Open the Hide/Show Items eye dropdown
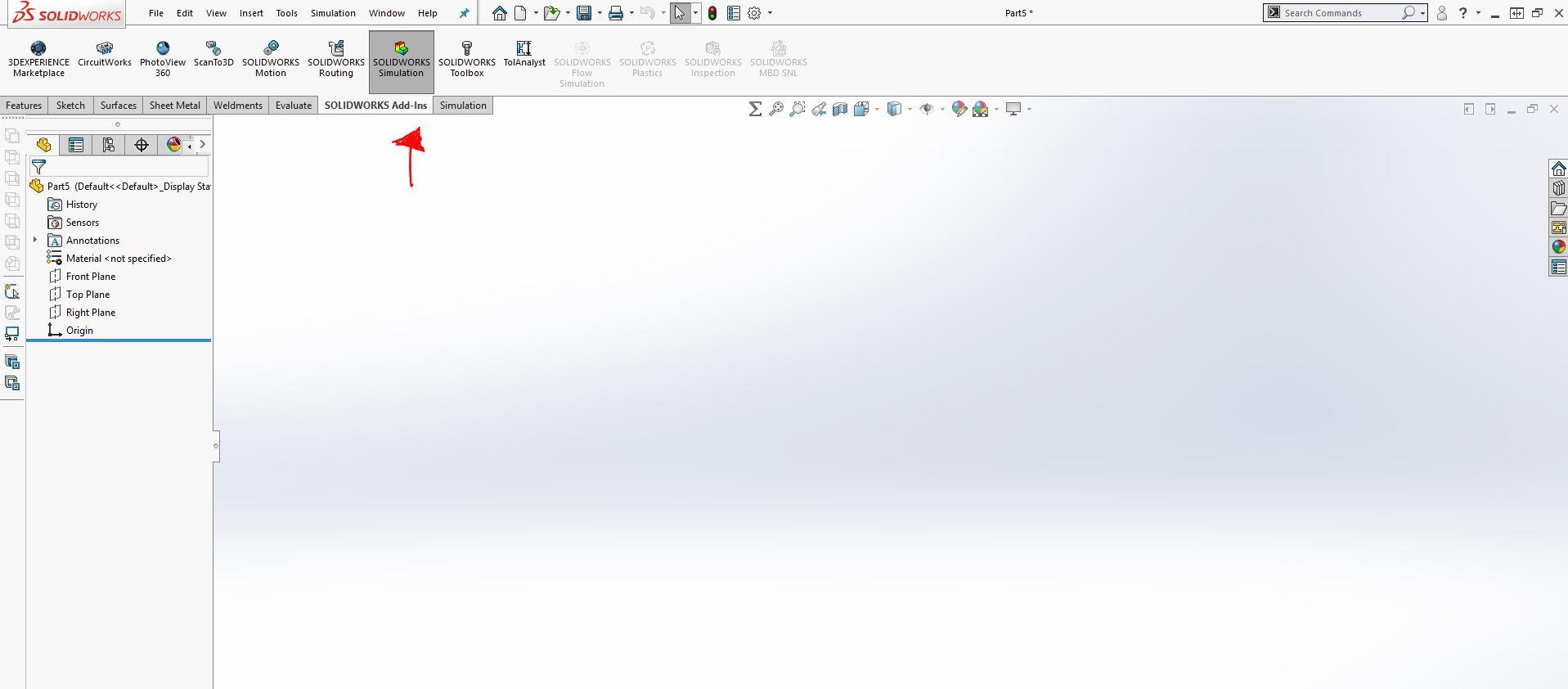The width and height of the screenshot is (1568, 689). (942, 109)
